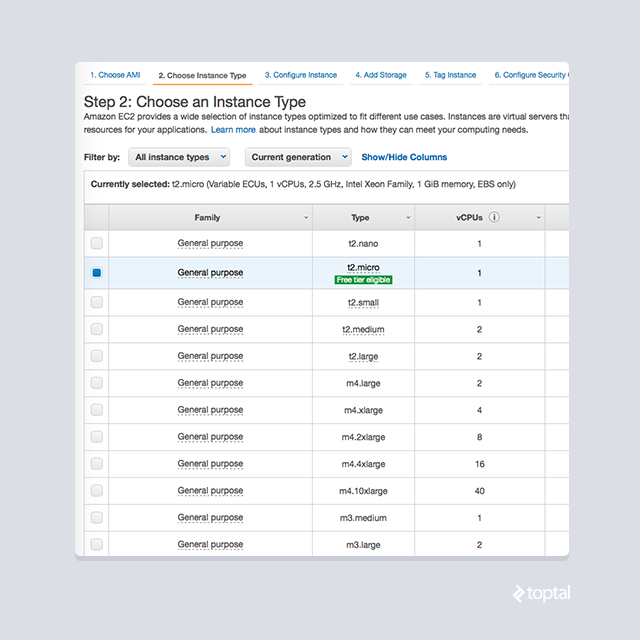Open the Type column sort arrow
Image resolution: width=640 pixels, height=640 pixels.
408,218
